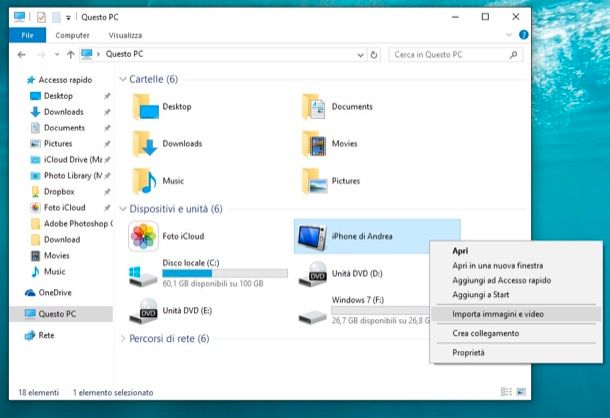This screenshot has height=418, width=610.
Task: Refresh the Questo PC view
Action: [374, 55]
